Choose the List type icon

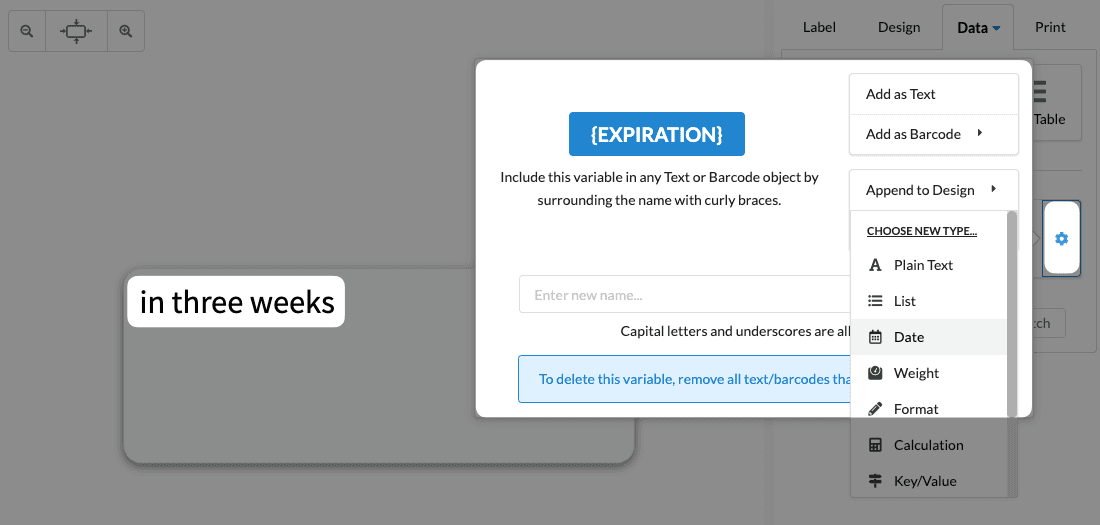875,301
